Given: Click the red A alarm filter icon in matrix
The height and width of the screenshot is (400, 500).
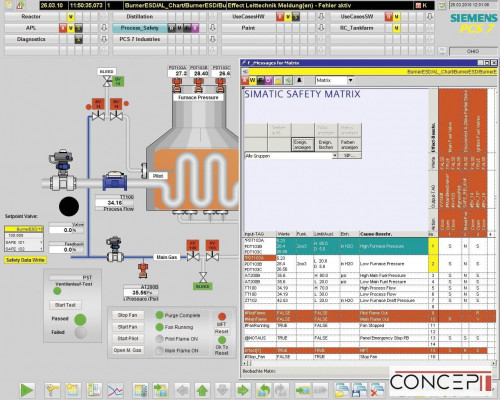Looking at the screenshot, I should point(245,80).
